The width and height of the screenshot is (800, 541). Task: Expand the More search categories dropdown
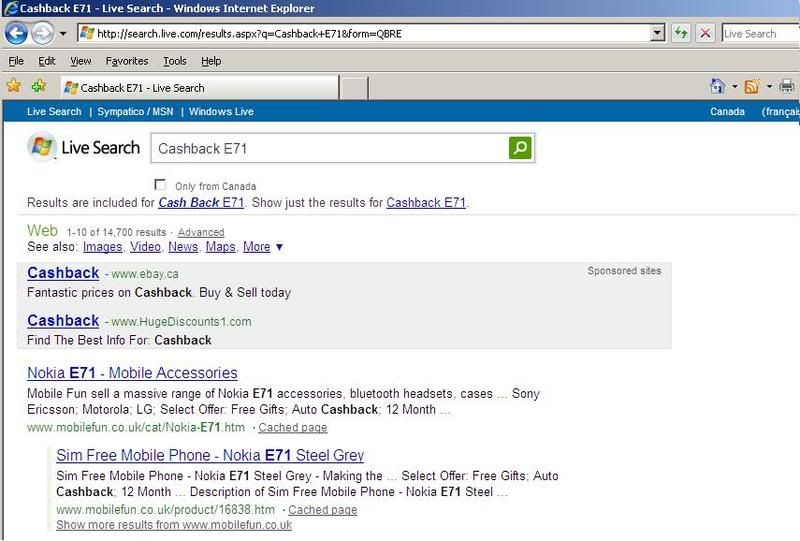coord(263,247)
